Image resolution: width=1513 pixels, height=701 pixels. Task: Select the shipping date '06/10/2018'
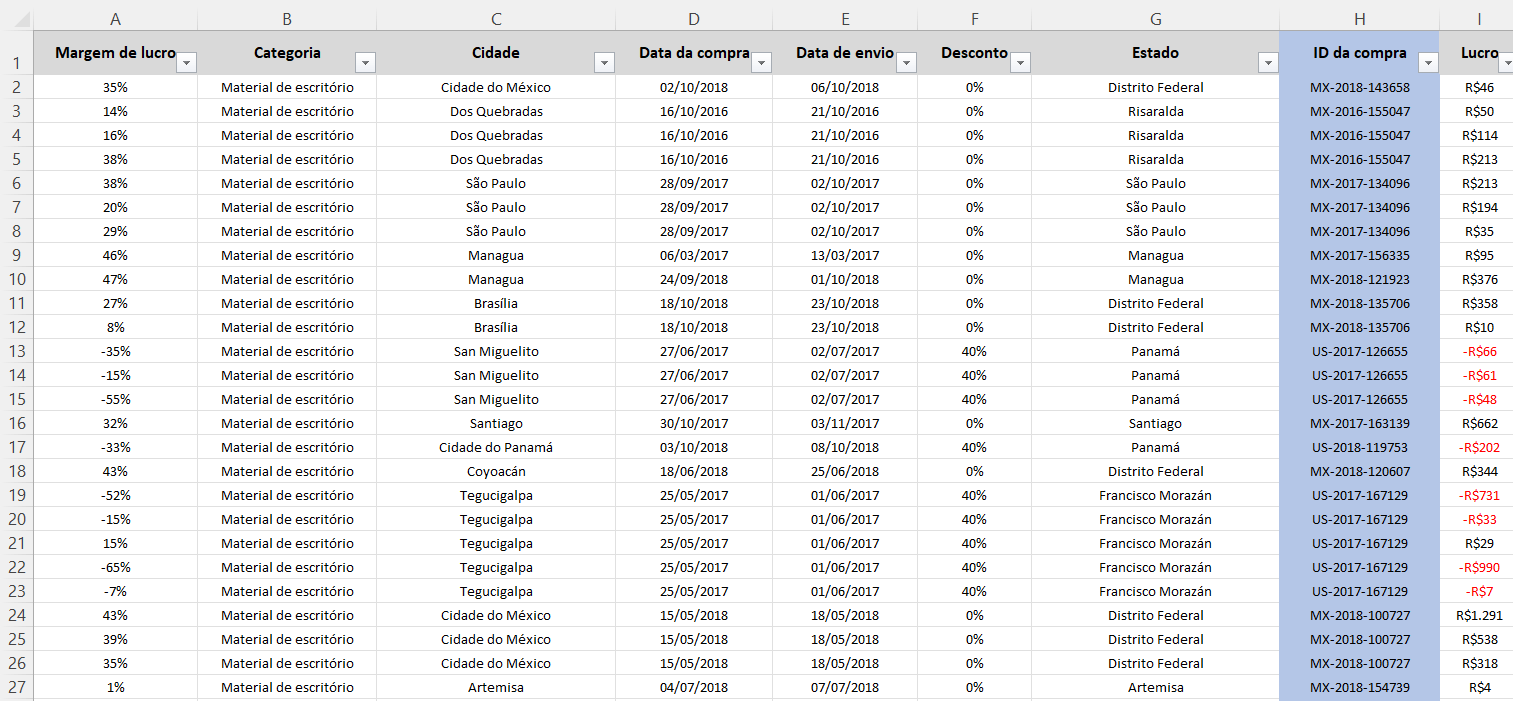click(x=845, y=87)
